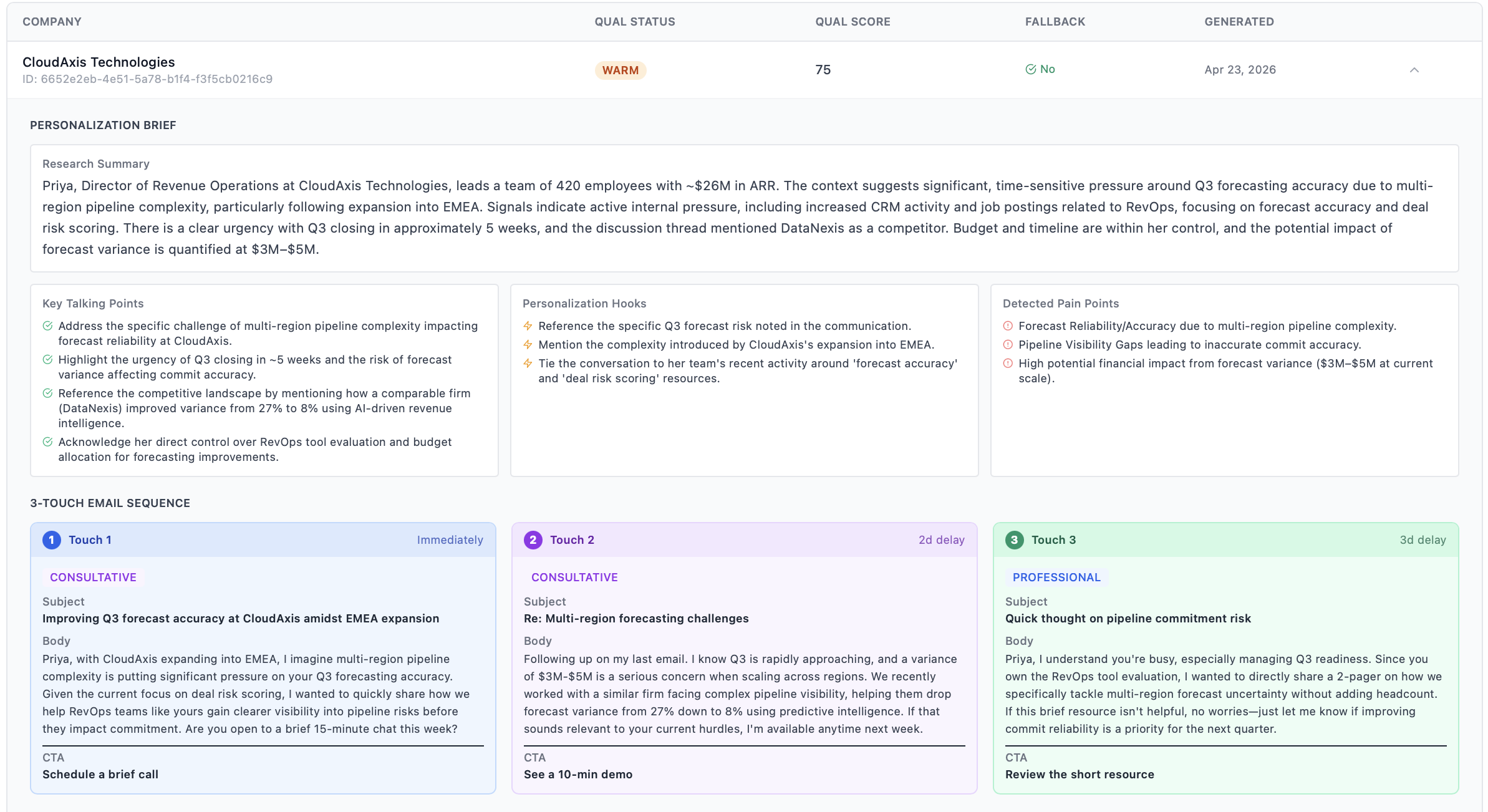The width and height of the screenshot is (1488, 812).
Task: Click the FALLBACK column header
Action: tap(1055, 22)
